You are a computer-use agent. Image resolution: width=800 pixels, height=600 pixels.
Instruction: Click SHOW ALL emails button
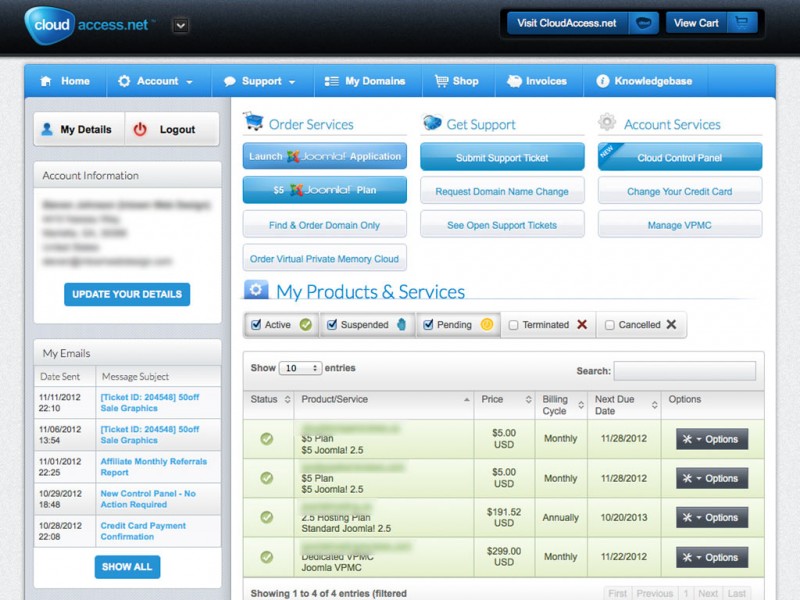tap(127, 567)
